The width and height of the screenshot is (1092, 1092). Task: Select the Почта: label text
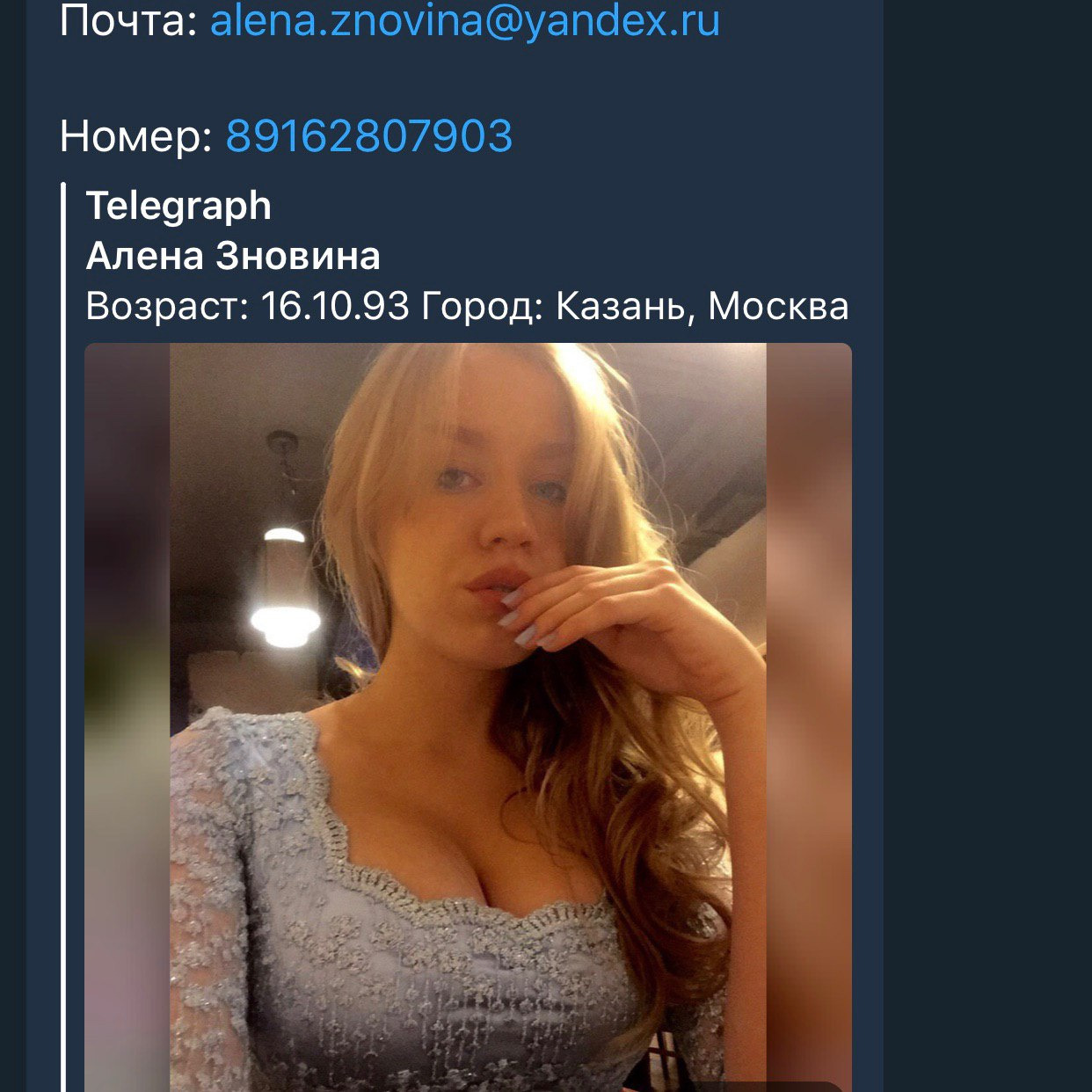(x=128, y=21)
